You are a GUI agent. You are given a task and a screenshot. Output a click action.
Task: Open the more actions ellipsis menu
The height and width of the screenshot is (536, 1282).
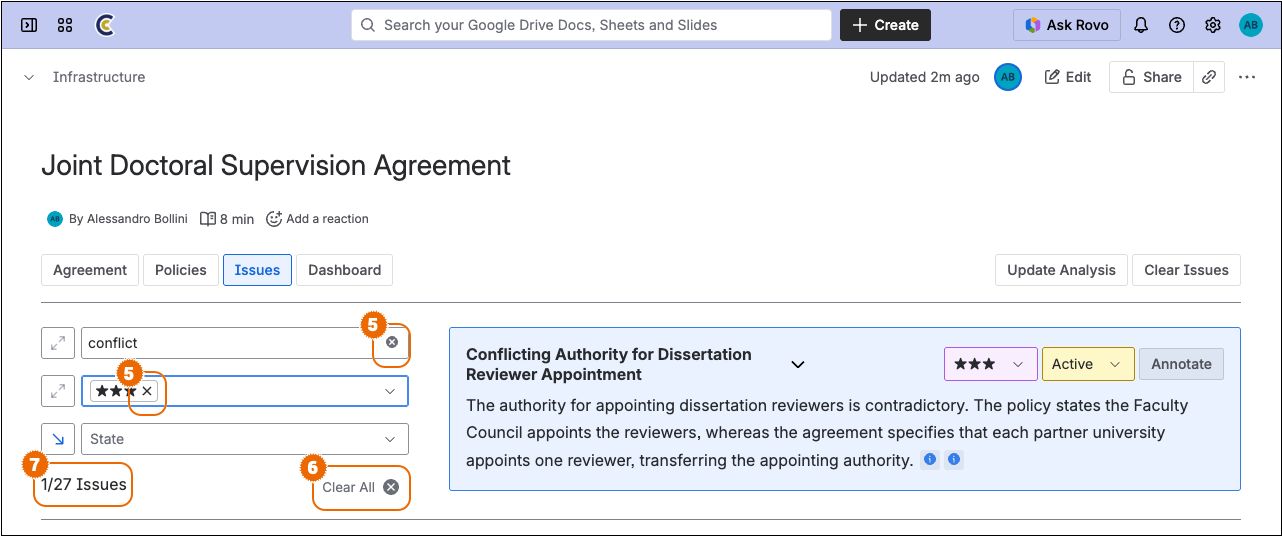tap(1246, 77)
